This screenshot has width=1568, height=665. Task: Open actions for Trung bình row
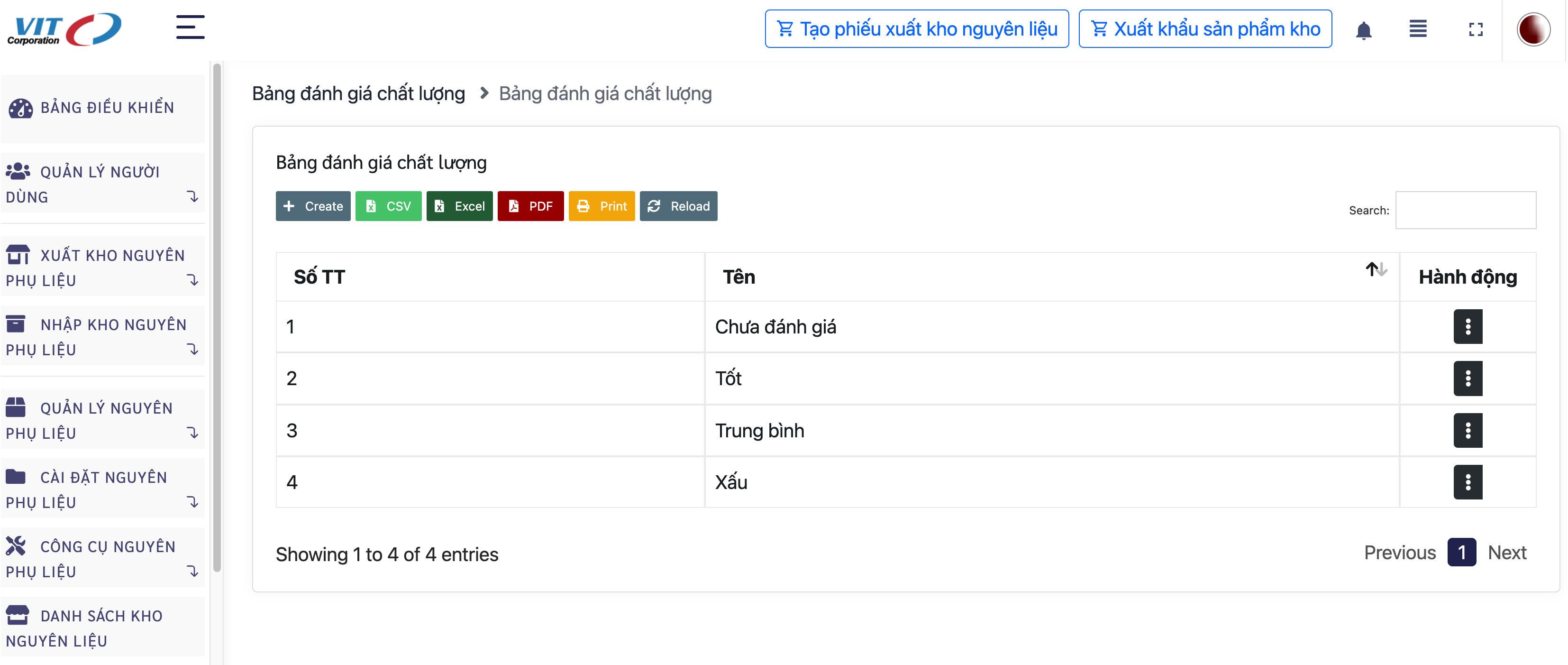click(1468, 431)
